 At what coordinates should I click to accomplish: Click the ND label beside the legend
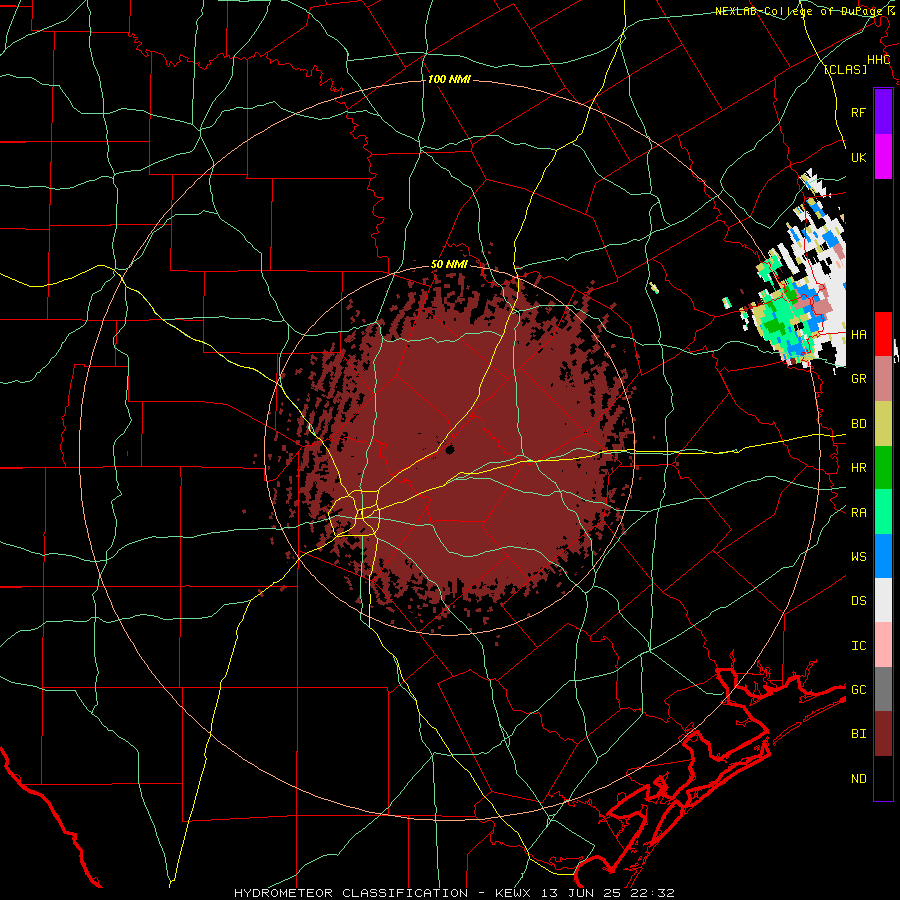[x=858, y=779]
